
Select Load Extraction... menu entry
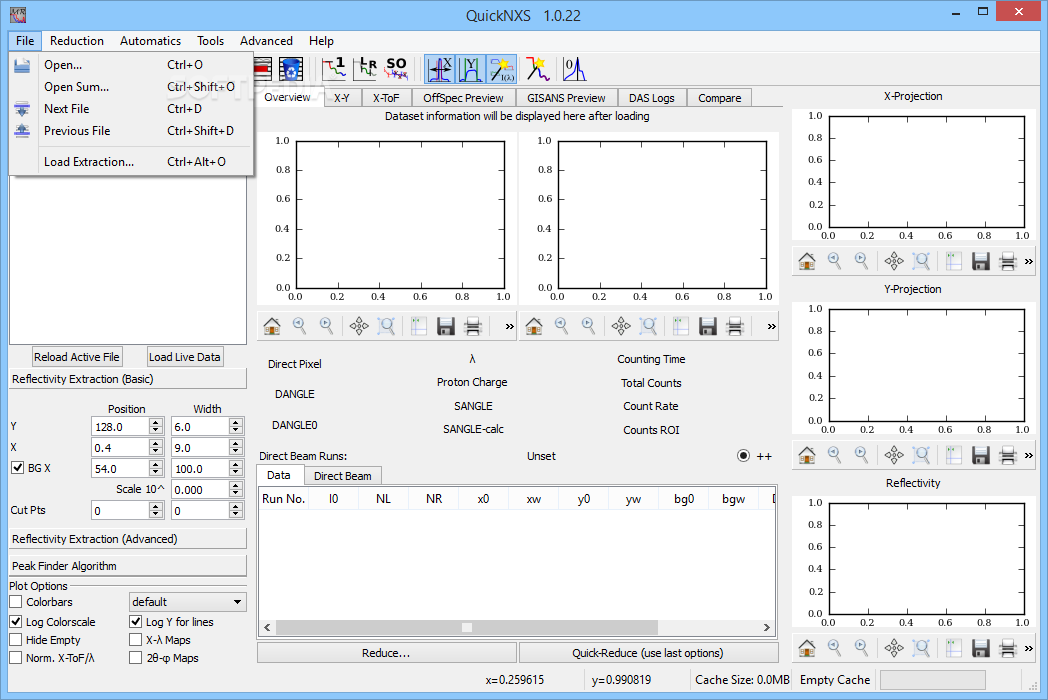(132, 162)
